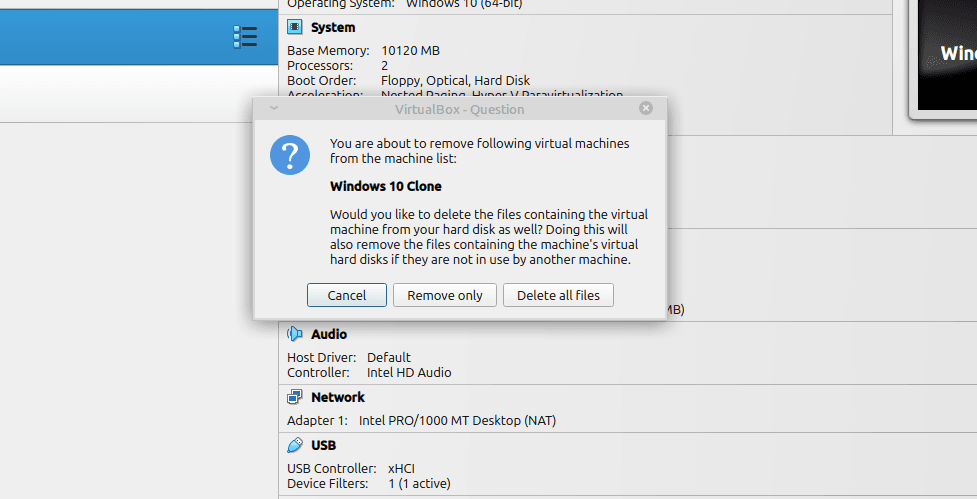Click the Network adapters icon
Image resolution: width=977 pixels, height=499 pixels.
point(294,397)
